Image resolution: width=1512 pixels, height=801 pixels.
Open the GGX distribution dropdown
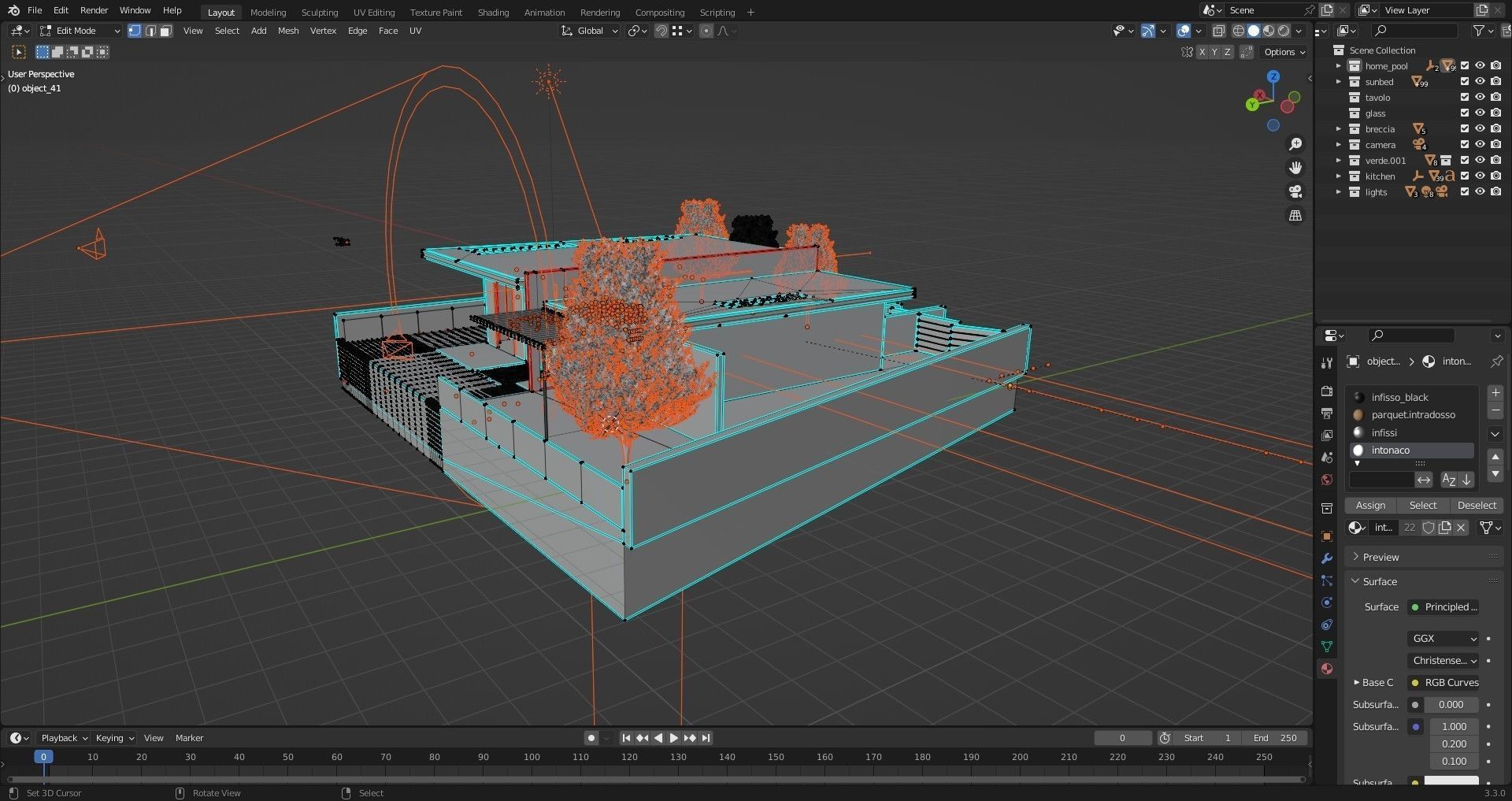pyautogui.click(x=1443, y=639)
